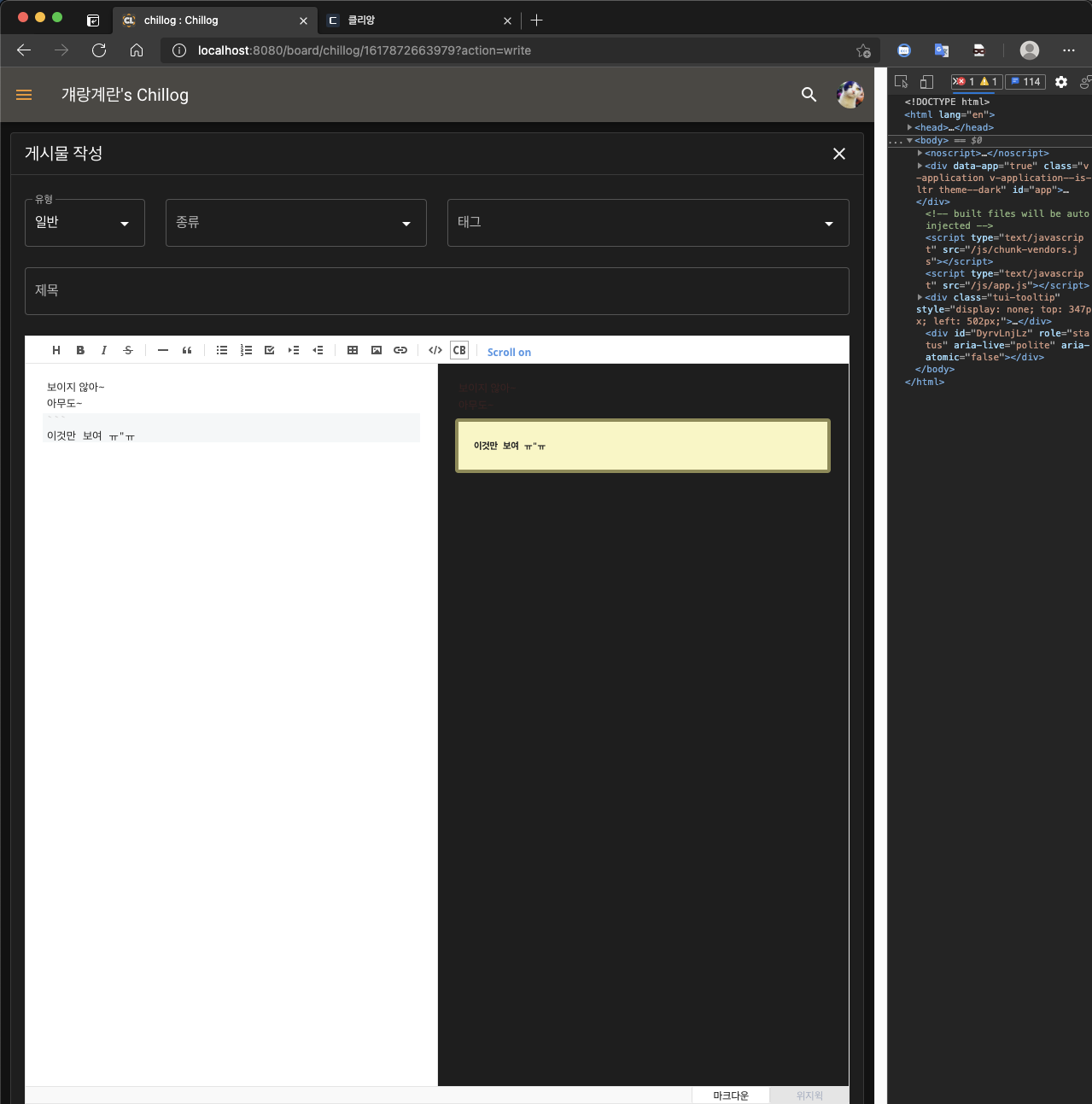Click the 개랑계란's Chillog site title
1092x1104 pixels.
pos(125,95)
